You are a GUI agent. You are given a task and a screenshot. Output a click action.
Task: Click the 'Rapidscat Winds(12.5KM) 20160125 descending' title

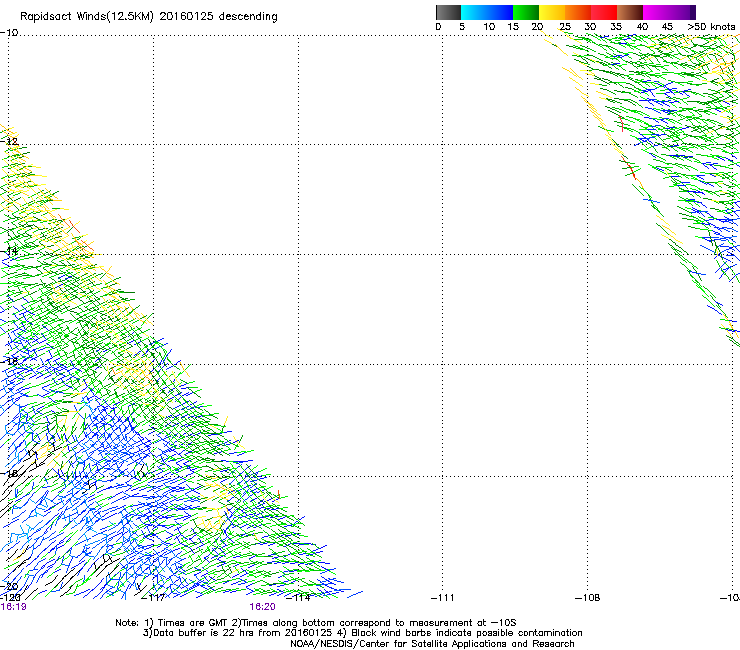point(149,17)
